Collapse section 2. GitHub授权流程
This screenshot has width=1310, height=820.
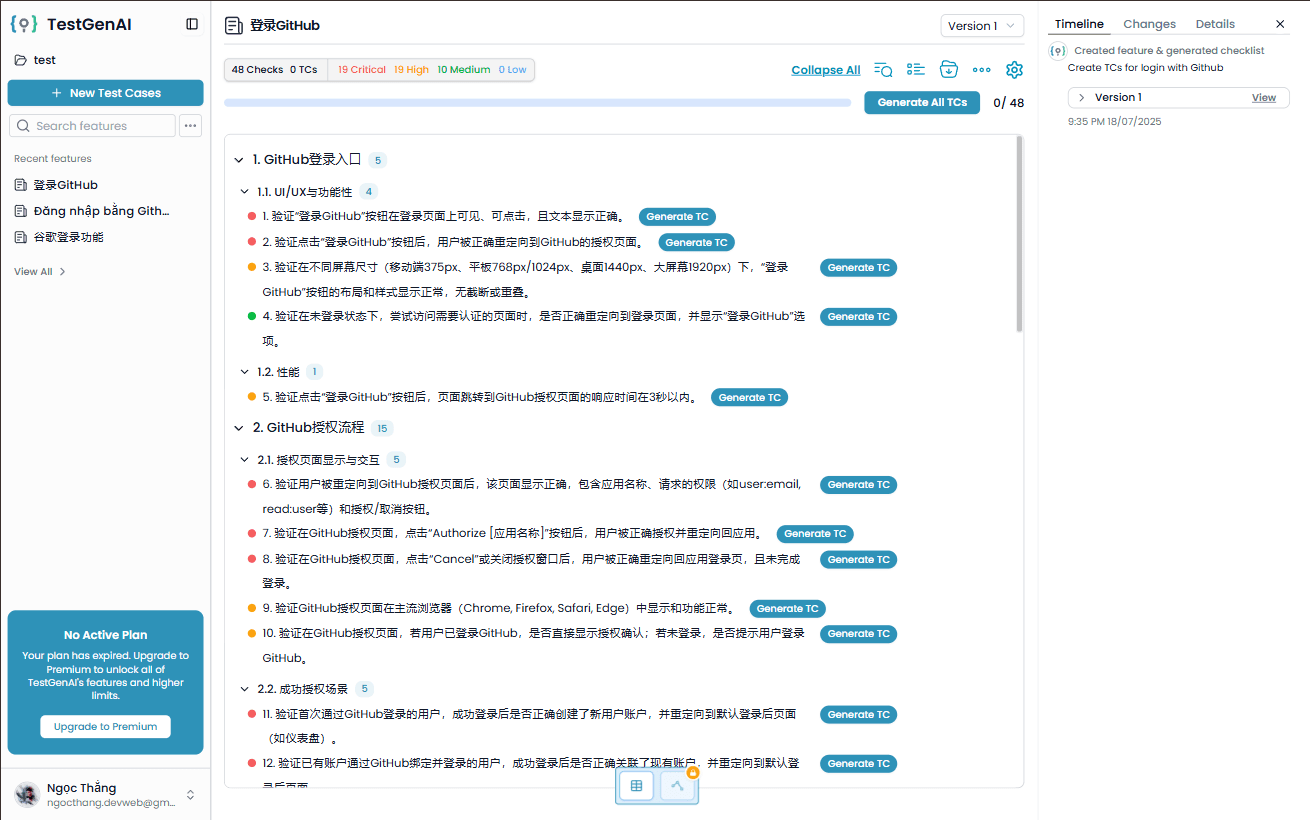point(239,428)
